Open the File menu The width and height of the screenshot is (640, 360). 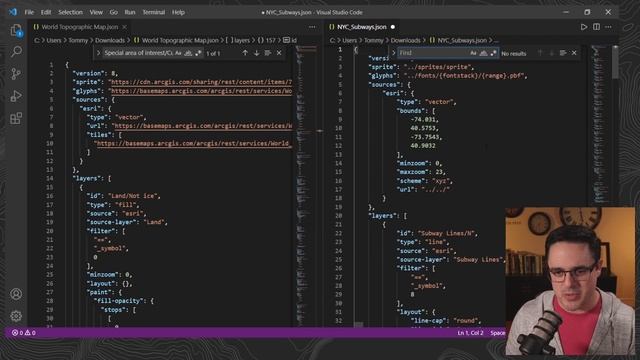tap(29, 12)
